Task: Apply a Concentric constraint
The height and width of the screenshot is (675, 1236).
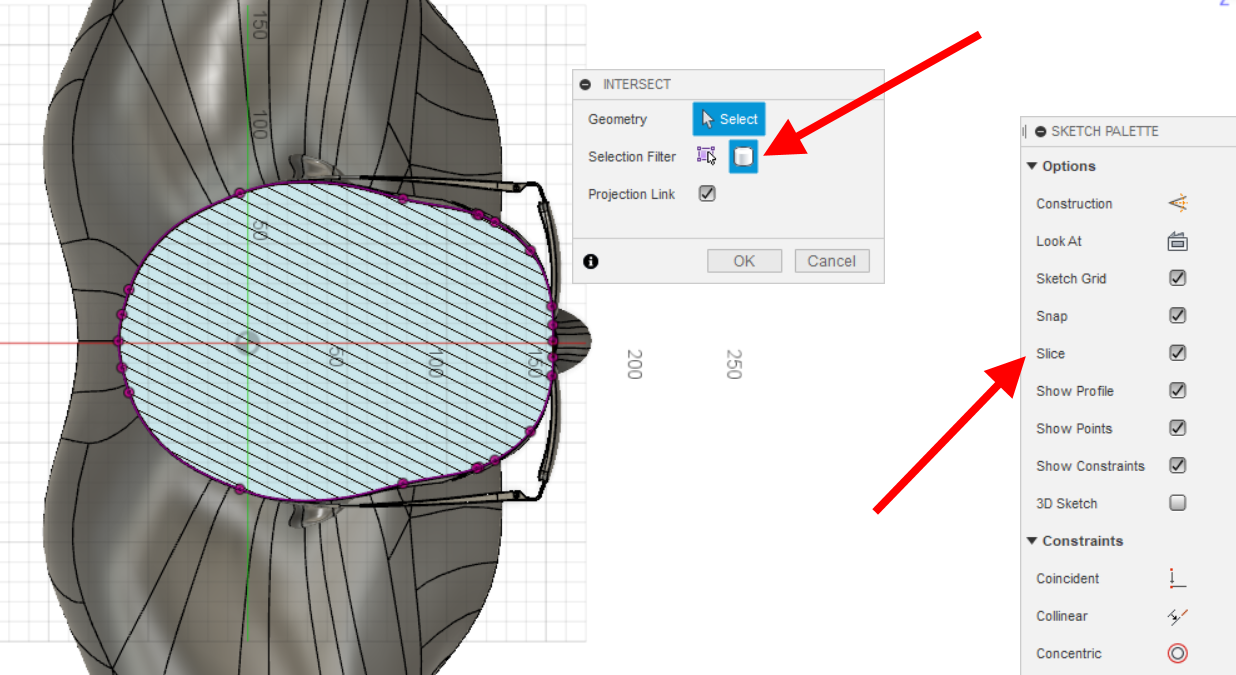Action: click(1176, 653)
